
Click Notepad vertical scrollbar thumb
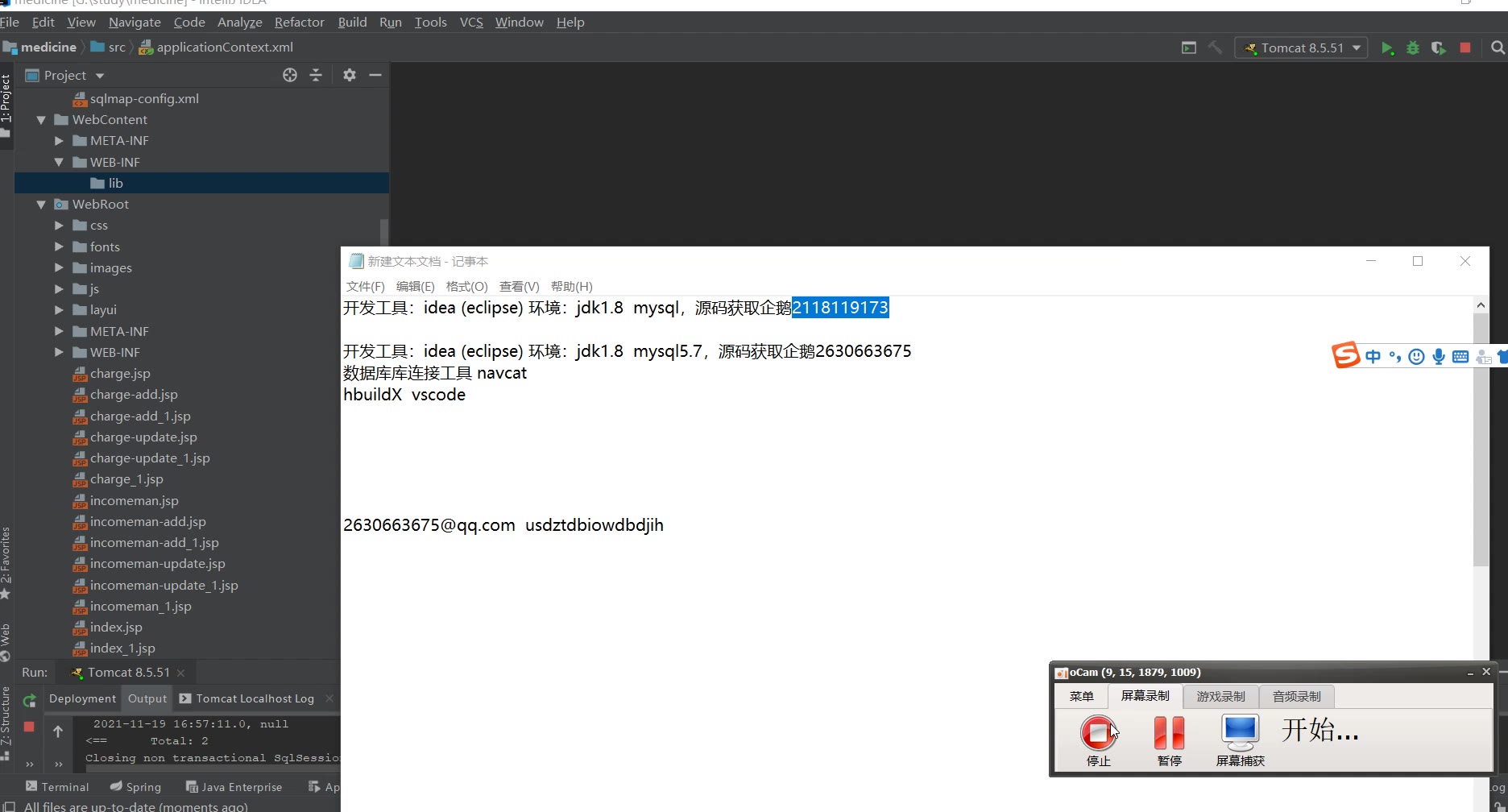(1481, 440)
